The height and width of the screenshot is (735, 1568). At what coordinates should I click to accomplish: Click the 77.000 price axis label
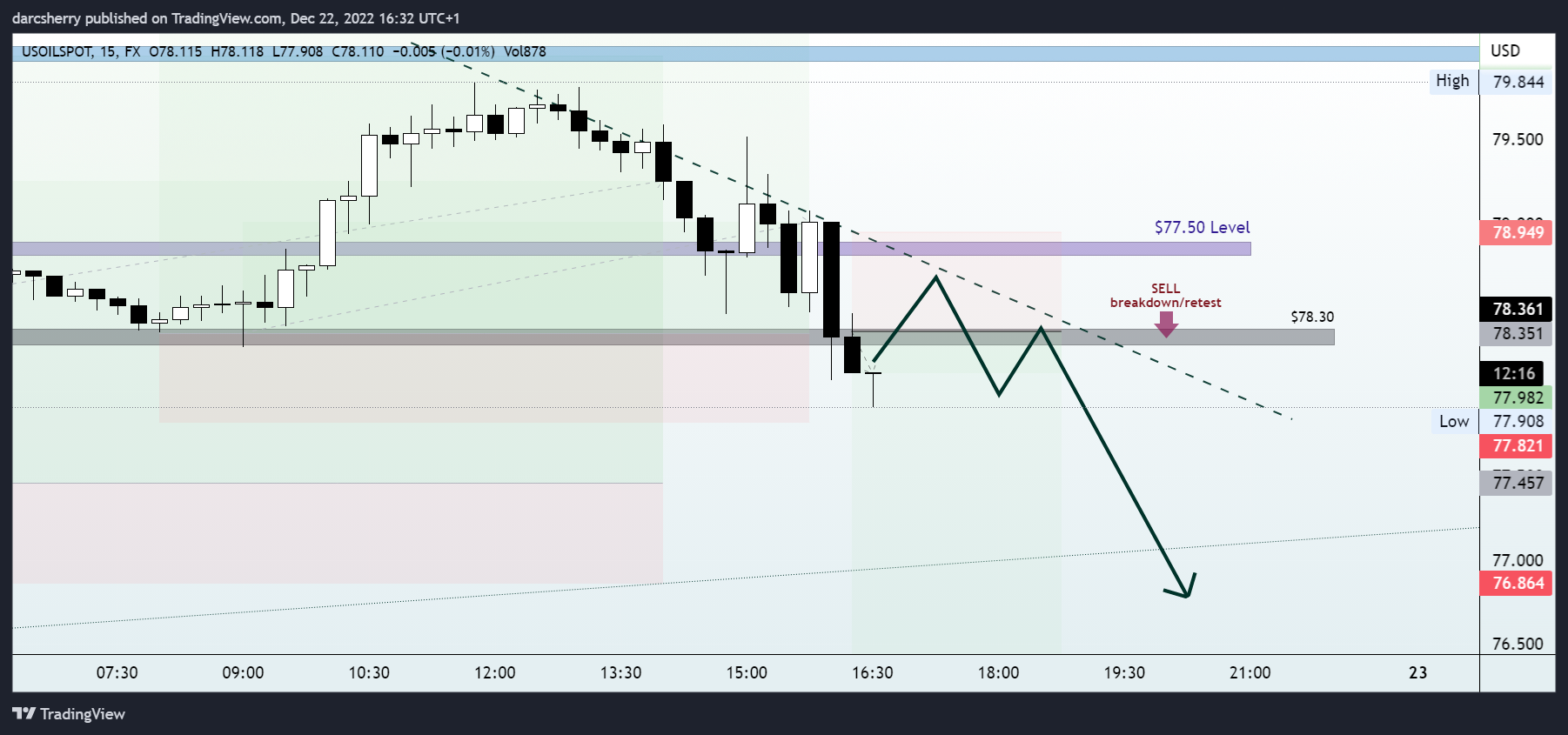pyautogui.click(x=1518, y=560)
